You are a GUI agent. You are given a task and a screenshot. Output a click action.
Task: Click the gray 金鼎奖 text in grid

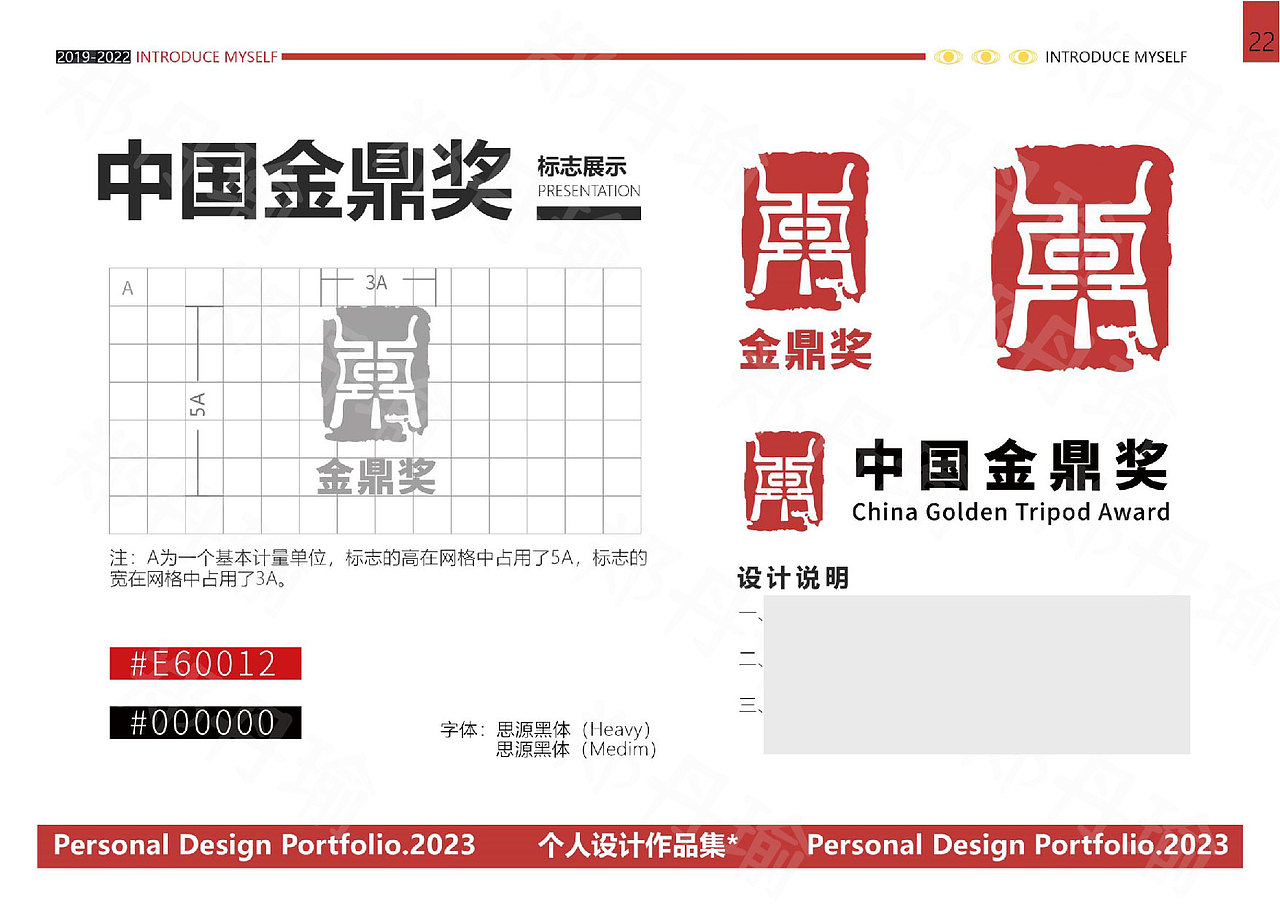pyautogui.click(x=376, y=476)
